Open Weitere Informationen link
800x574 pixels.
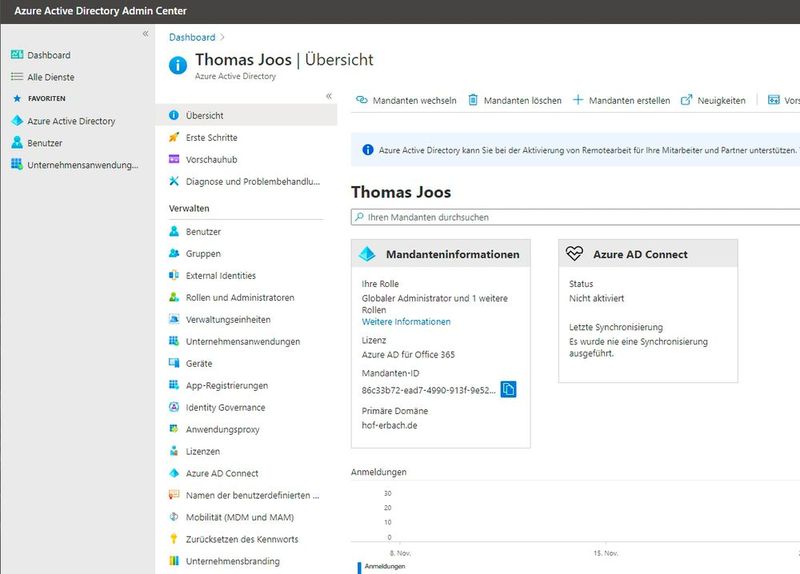point(406,321)
